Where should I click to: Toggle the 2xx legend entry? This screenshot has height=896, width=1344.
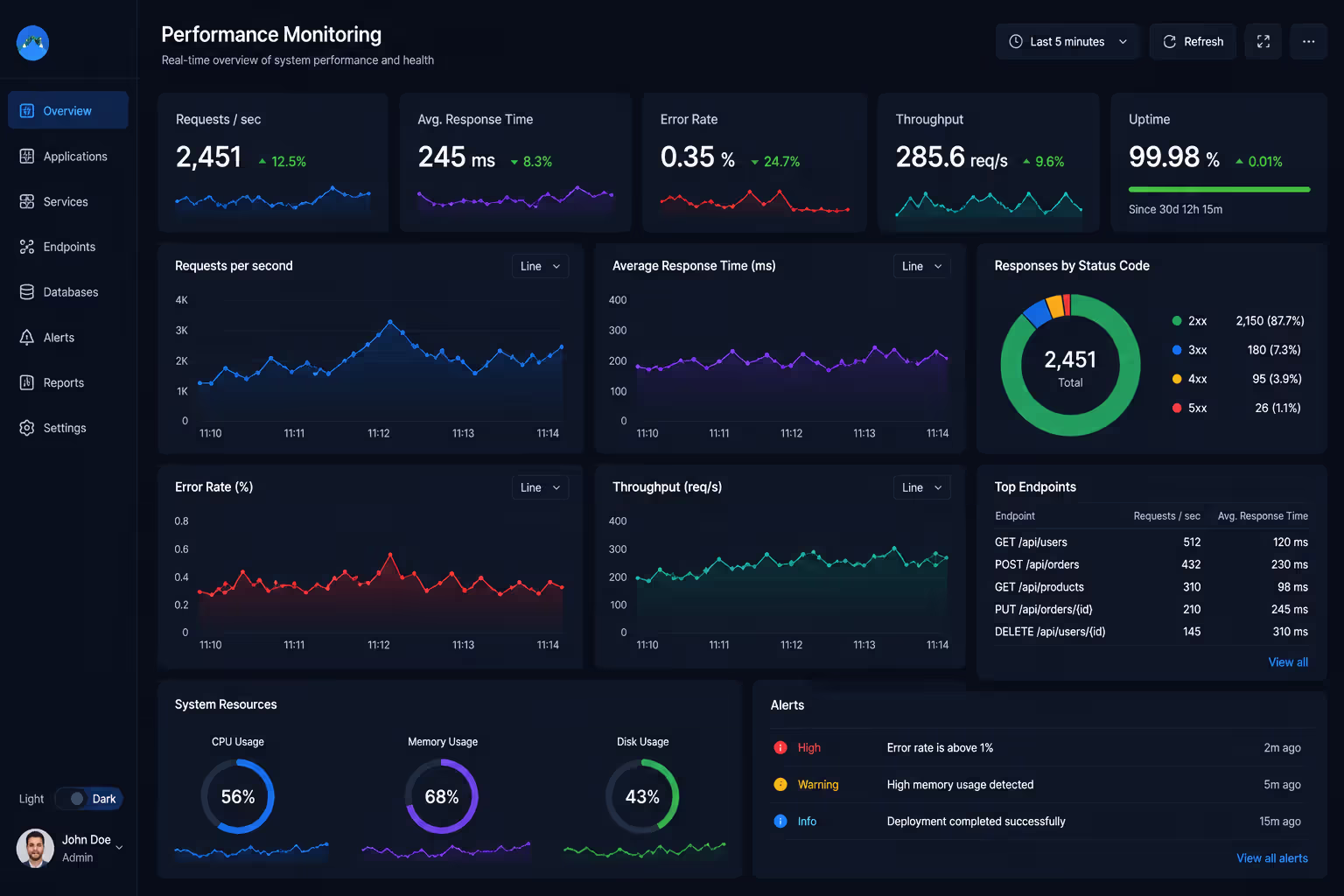coord(1237,321)
